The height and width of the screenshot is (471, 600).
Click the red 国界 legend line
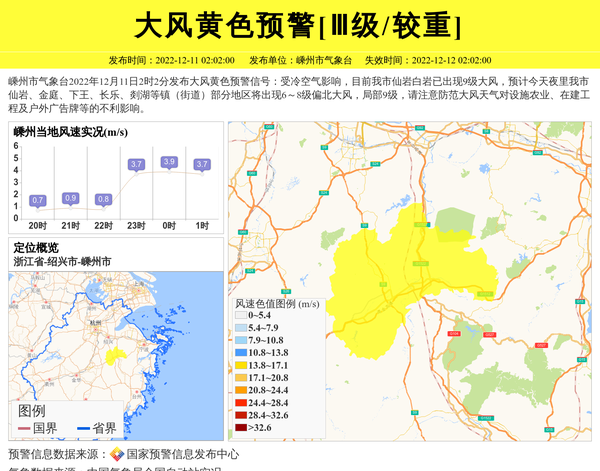(x=24, y=428)
